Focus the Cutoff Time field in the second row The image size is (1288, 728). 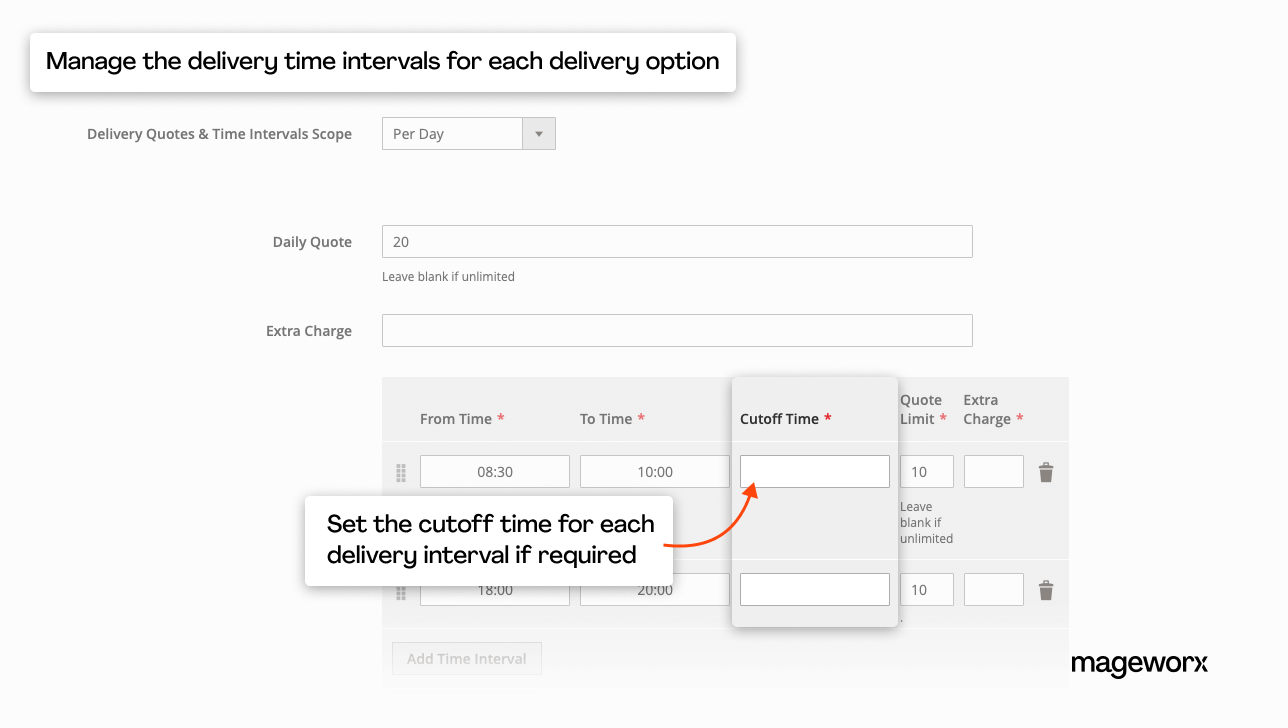[814, 590]
